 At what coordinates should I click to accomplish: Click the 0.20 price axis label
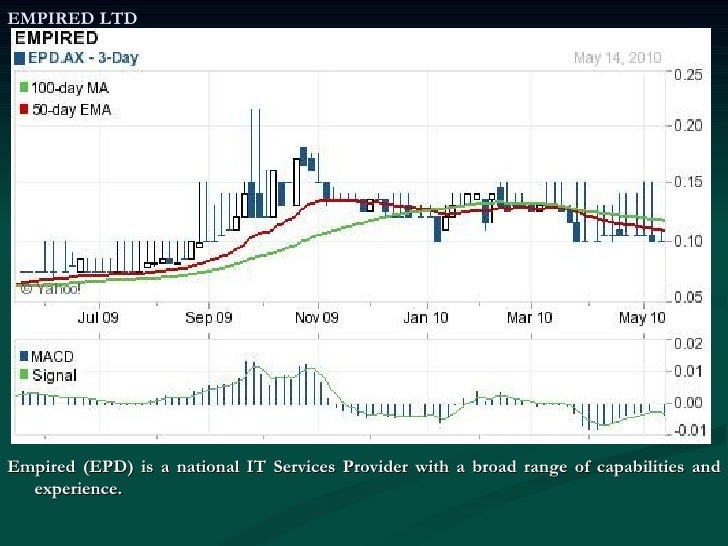[x=688, y=125]
